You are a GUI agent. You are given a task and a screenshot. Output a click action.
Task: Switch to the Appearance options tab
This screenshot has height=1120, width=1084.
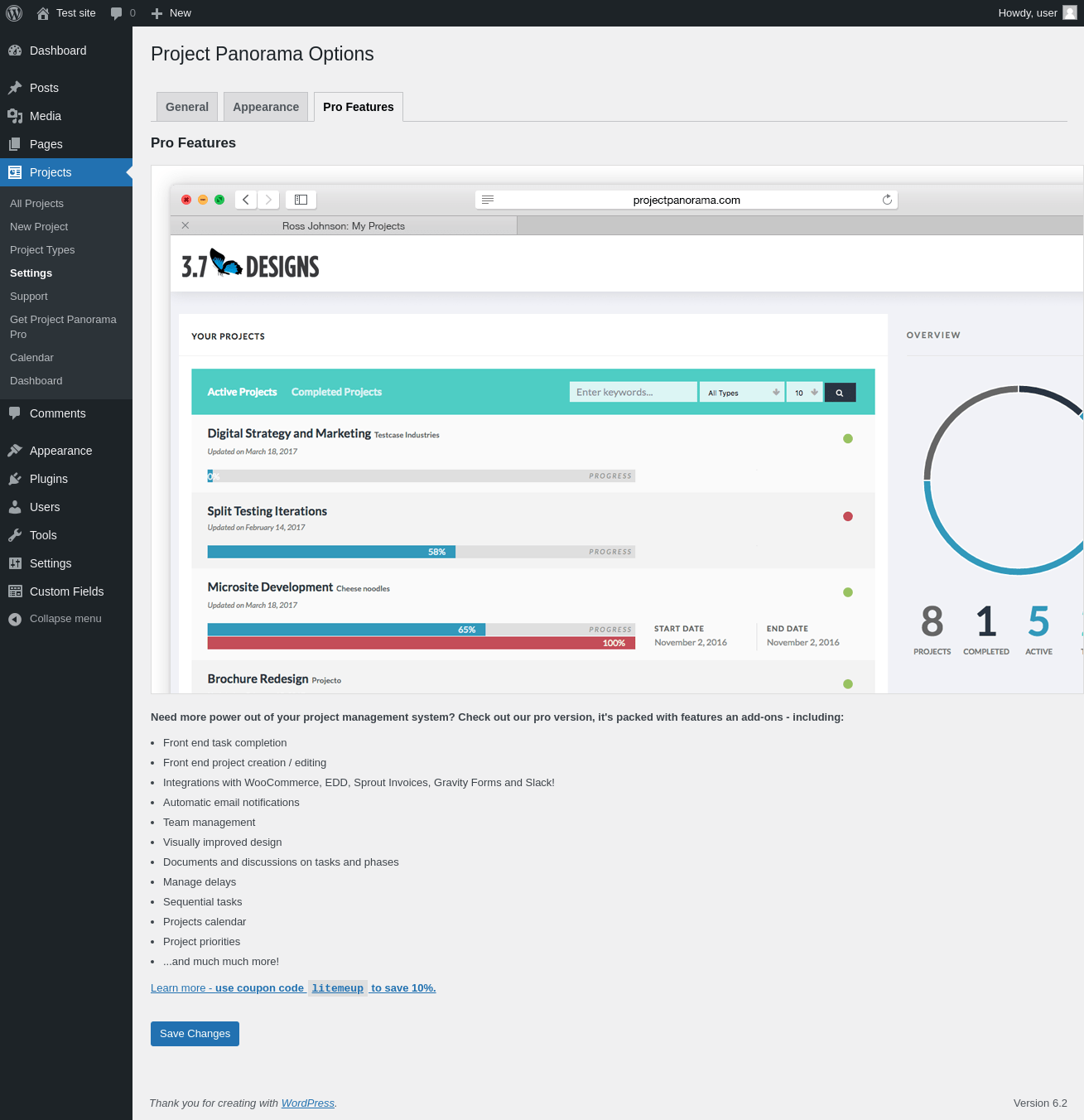click(x=266, y=107)
